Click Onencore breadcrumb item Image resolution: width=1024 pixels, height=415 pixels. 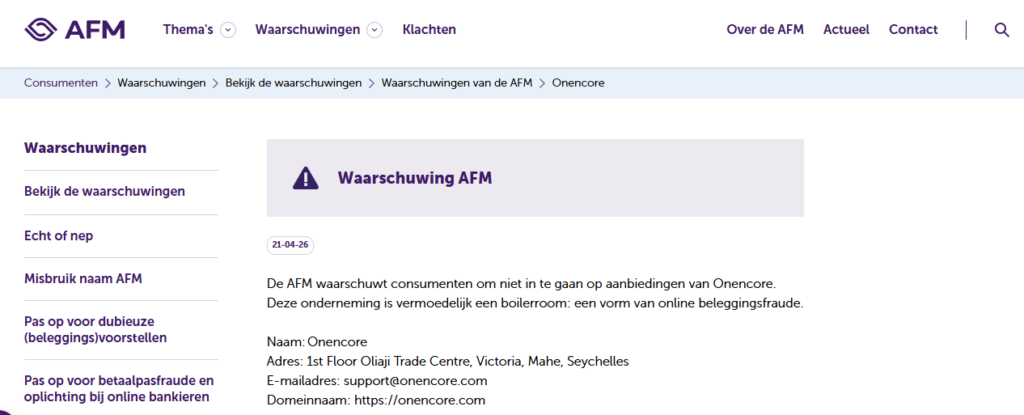578,83
